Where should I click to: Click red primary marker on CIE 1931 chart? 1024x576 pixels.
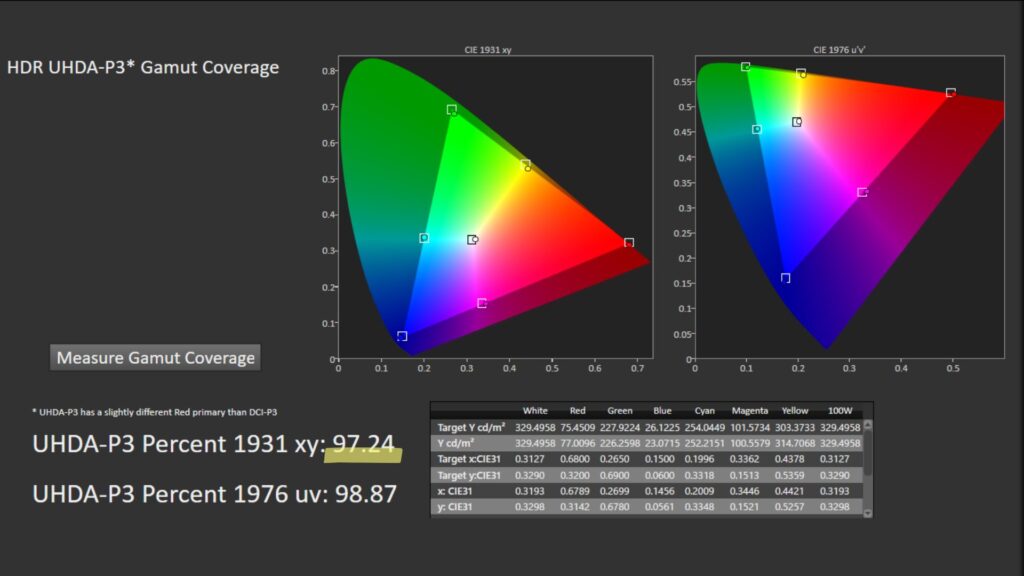[629, 243]
